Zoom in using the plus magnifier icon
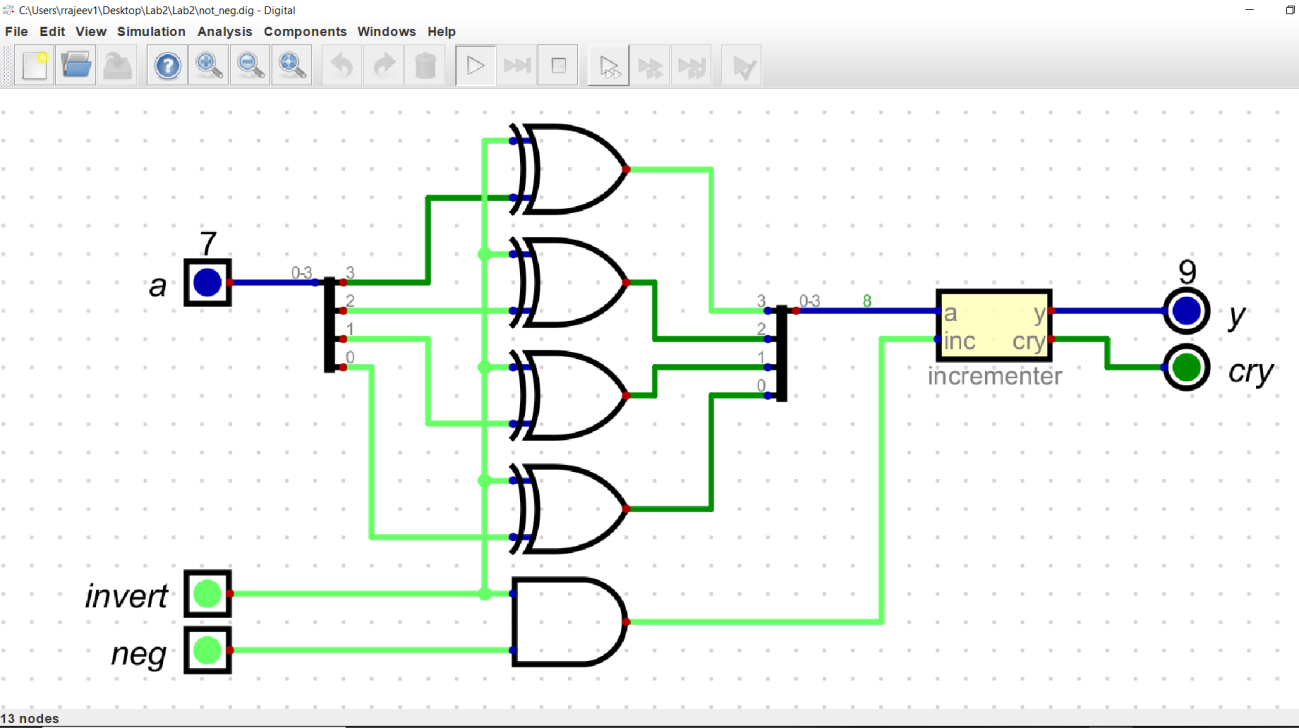Screen dimensions: 1299x728 click(209, 67)
